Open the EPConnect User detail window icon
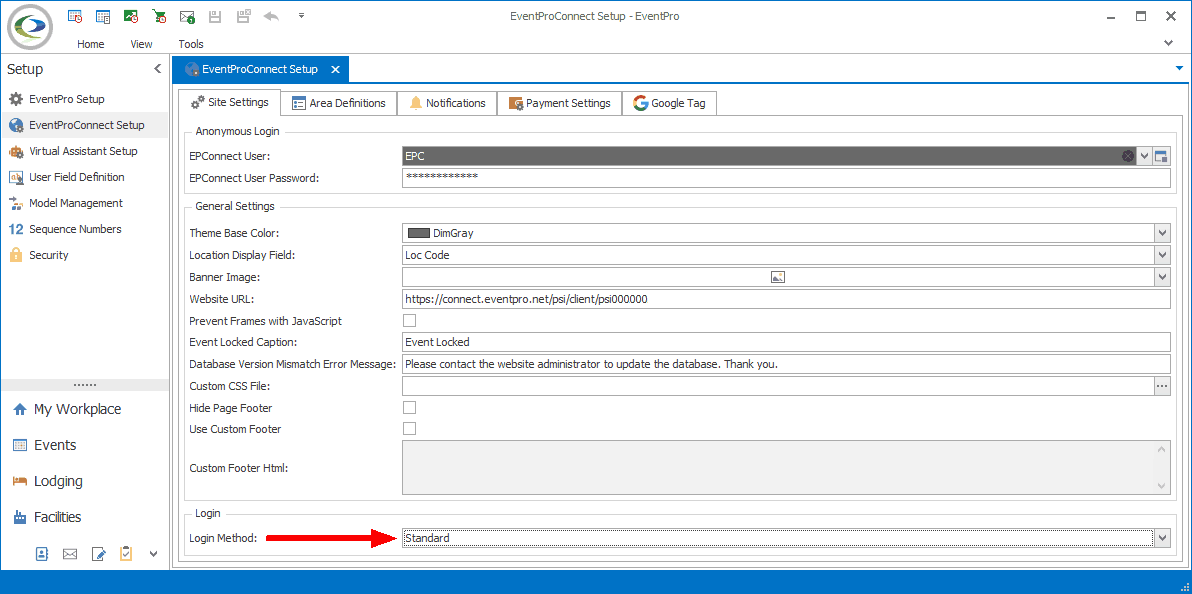The image size is (1192, 594). [1161, 156]
